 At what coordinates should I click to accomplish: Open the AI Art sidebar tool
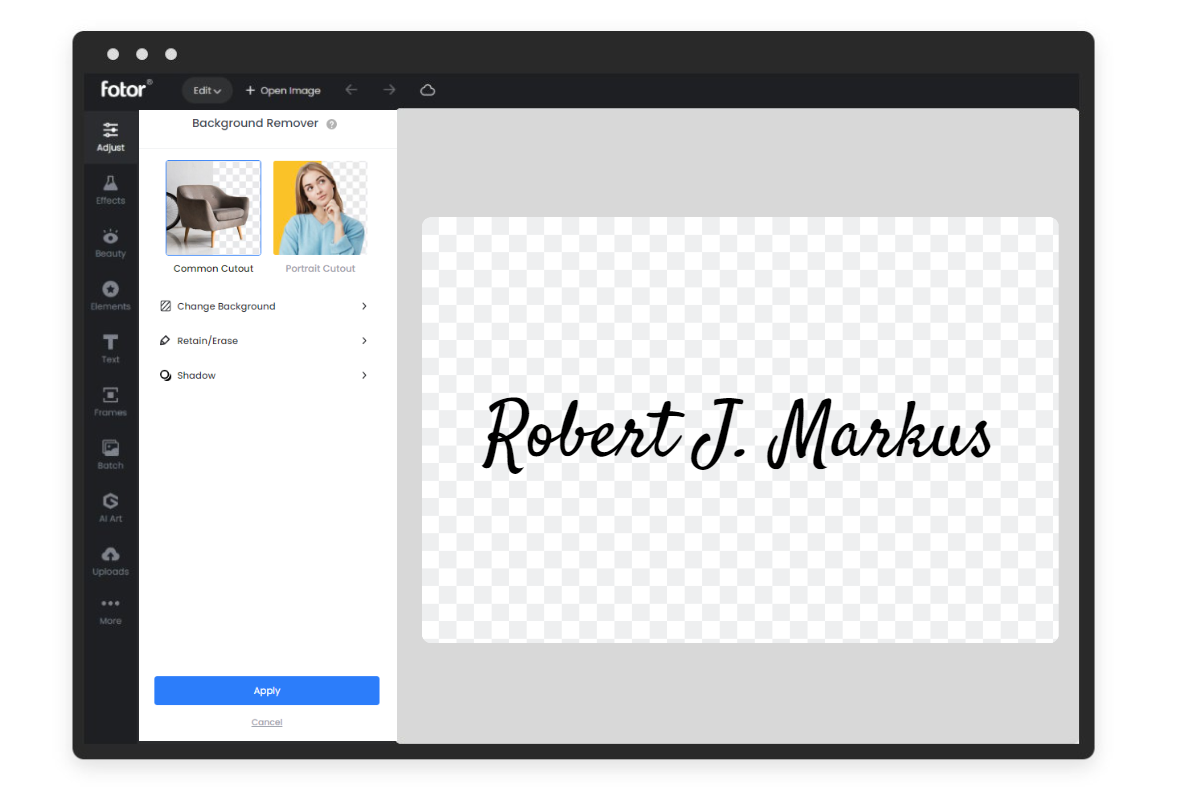tap(111, 507)
